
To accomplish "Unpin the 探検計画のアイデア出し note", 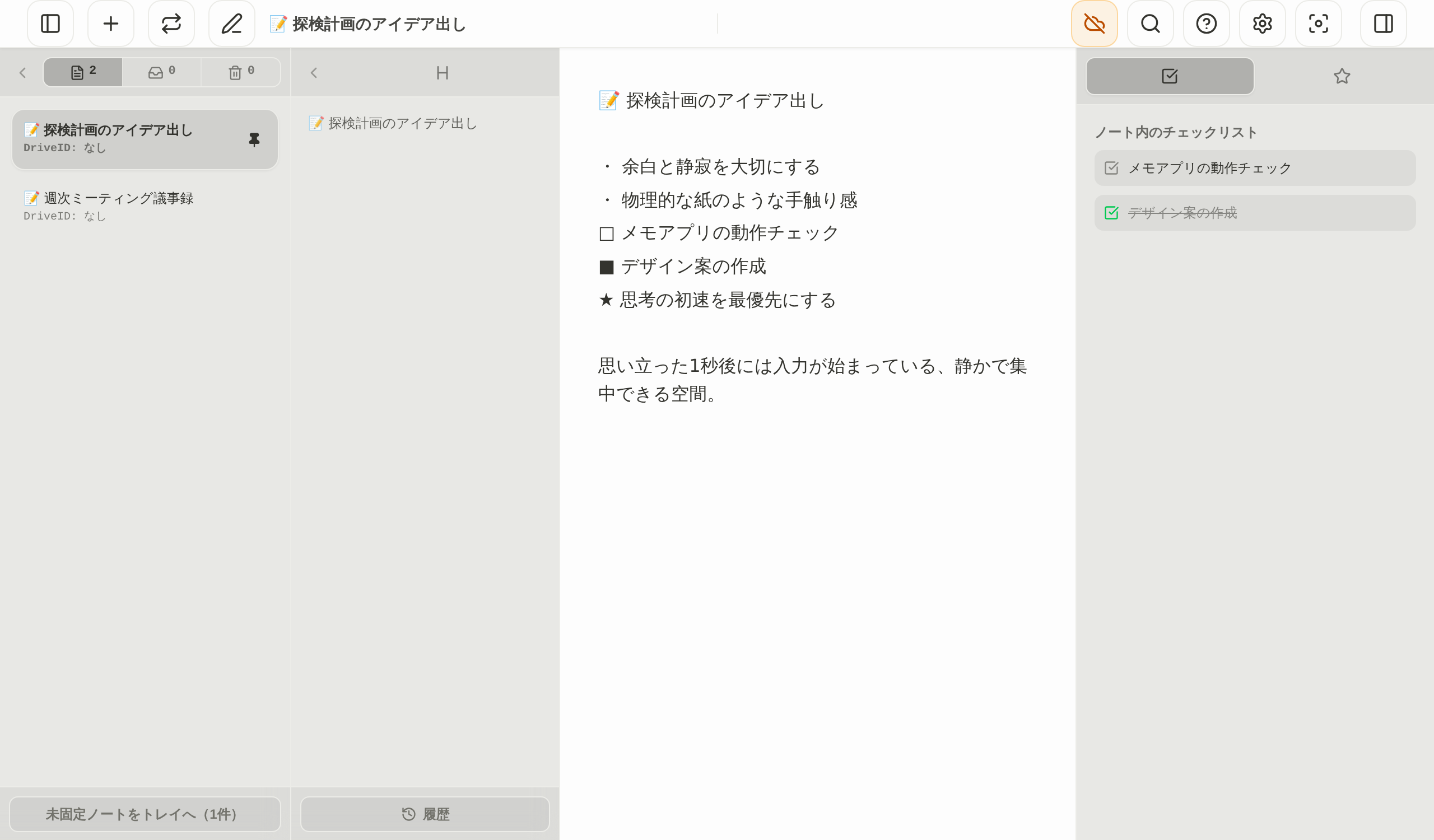I will click(254, 139).
